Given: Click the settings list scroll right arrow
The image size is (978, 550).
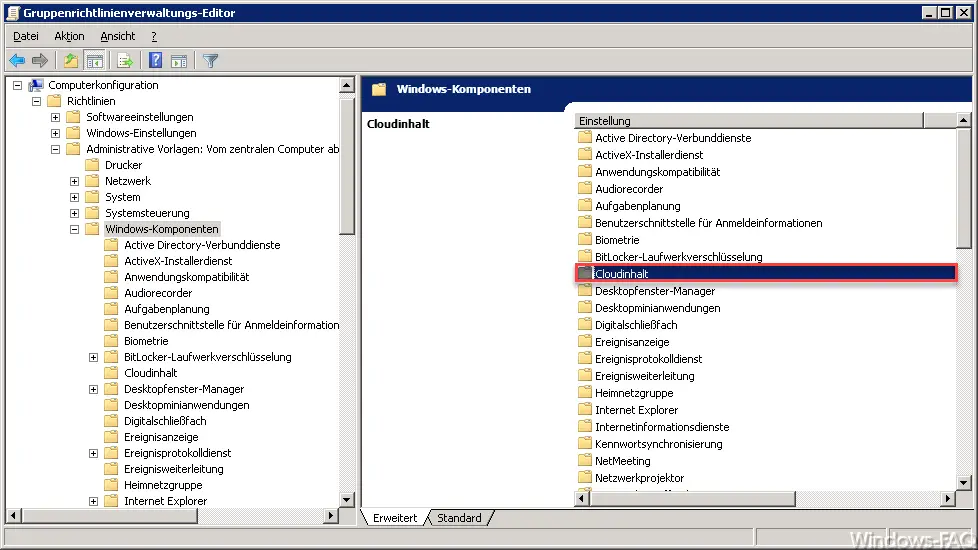Looking at the screenshot, I should click(948, 498).
